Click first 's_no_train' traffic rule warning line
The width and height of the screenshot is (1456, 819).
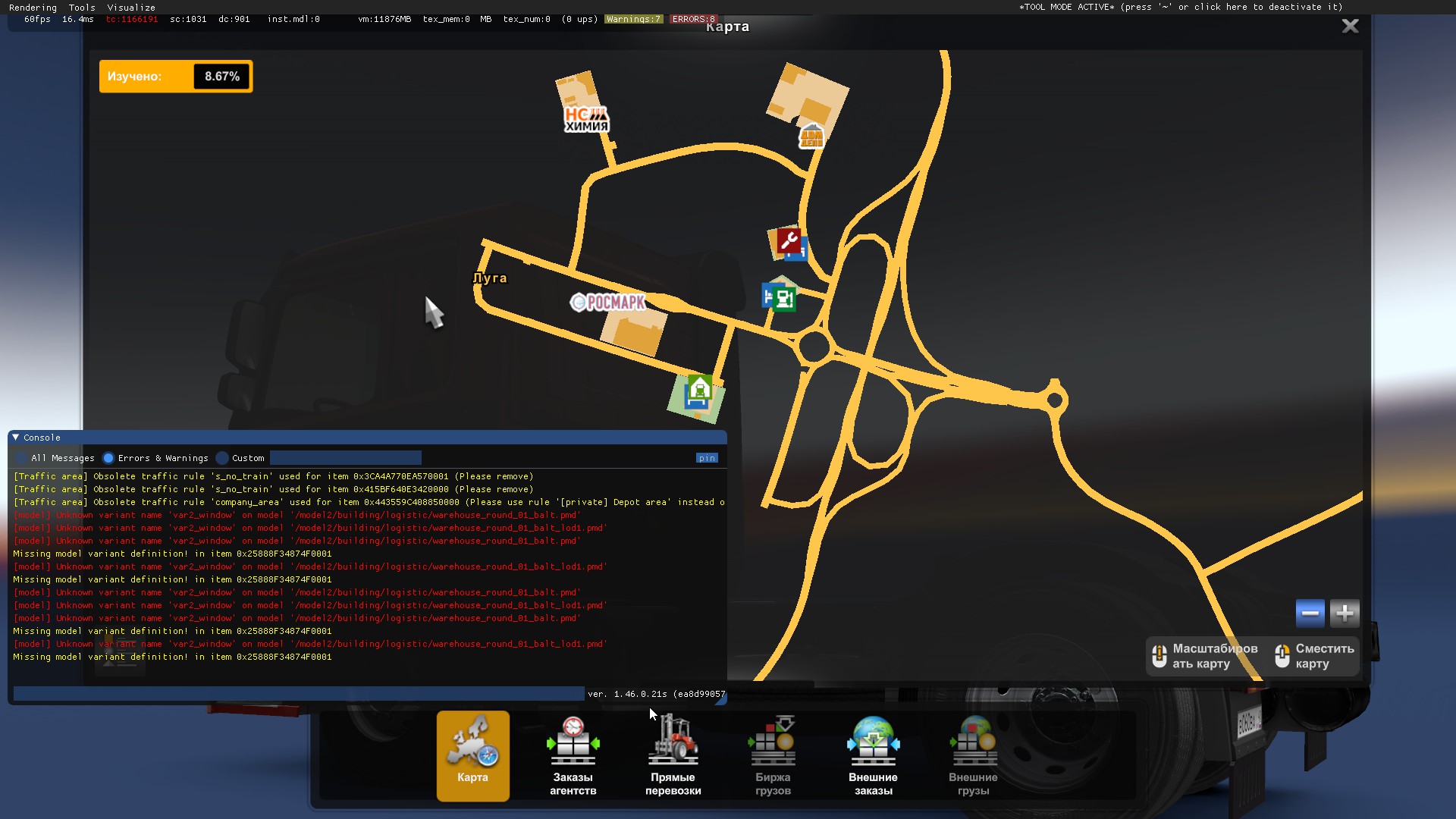click(x=273, y=476)
